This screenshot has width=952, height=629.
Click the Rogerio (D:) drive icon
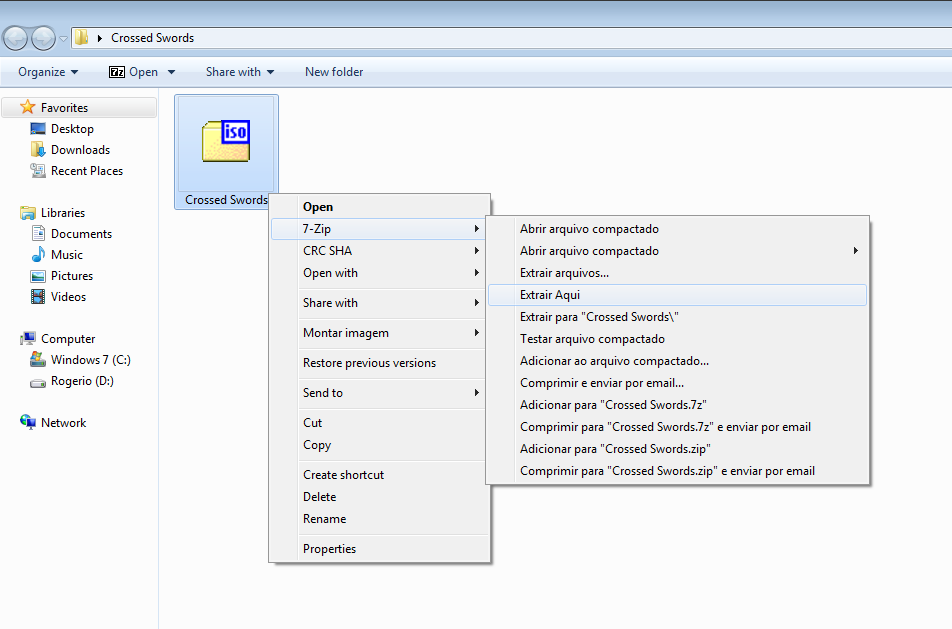point(38,381)
